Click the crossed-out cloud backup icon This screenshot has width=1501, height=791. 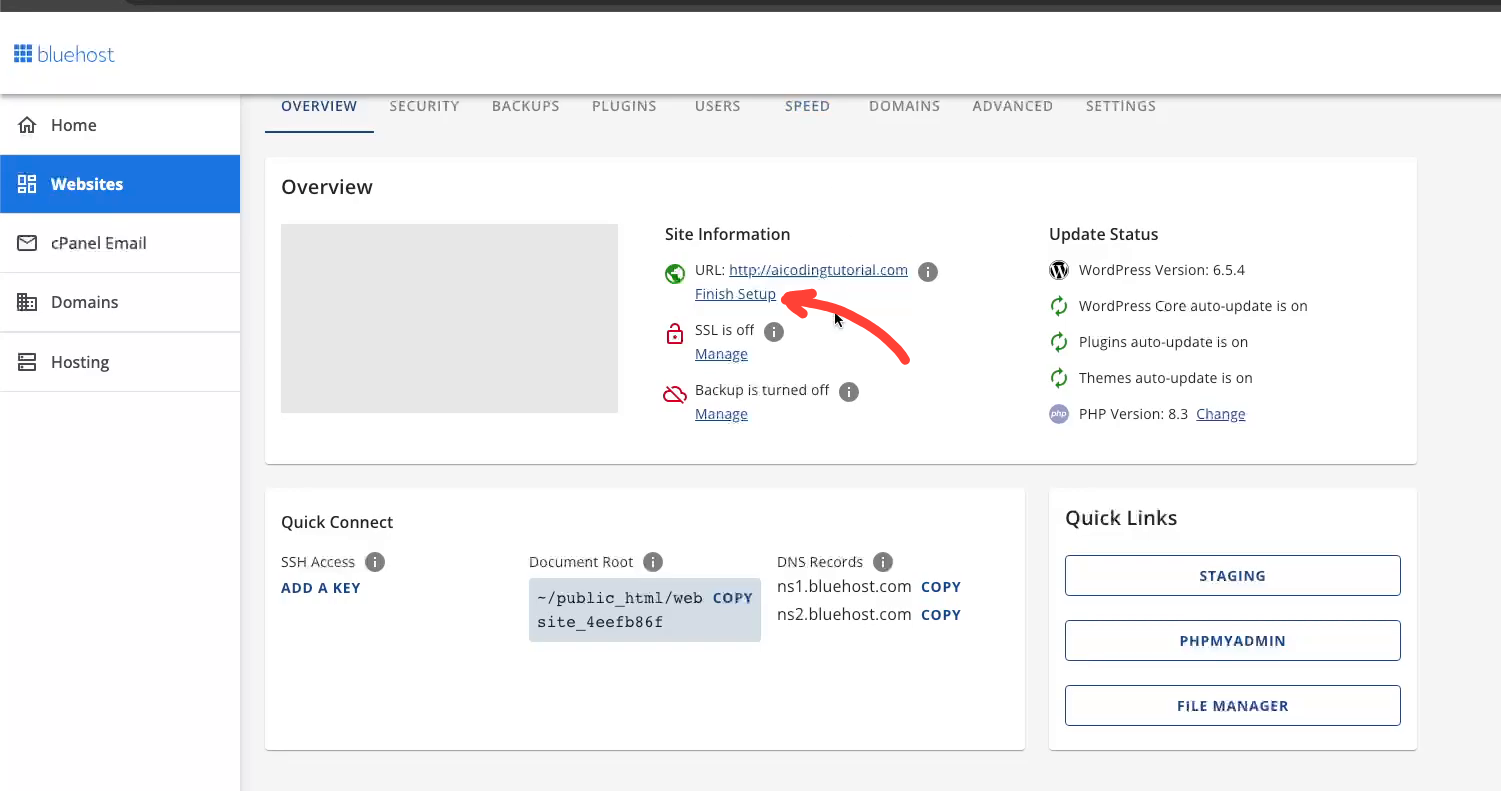(675, 394)
